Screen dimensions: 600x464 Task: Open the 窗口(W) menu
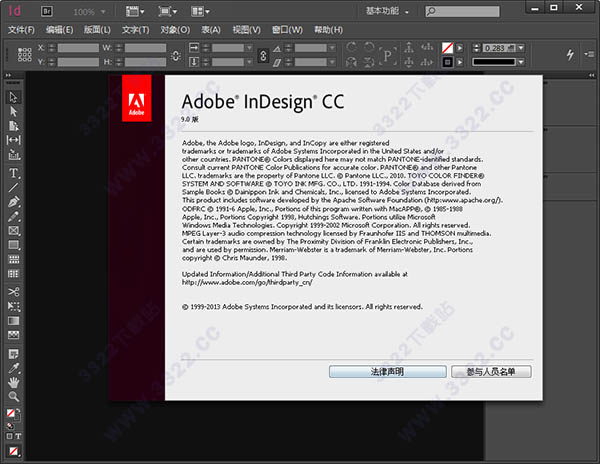coord(287,29)
